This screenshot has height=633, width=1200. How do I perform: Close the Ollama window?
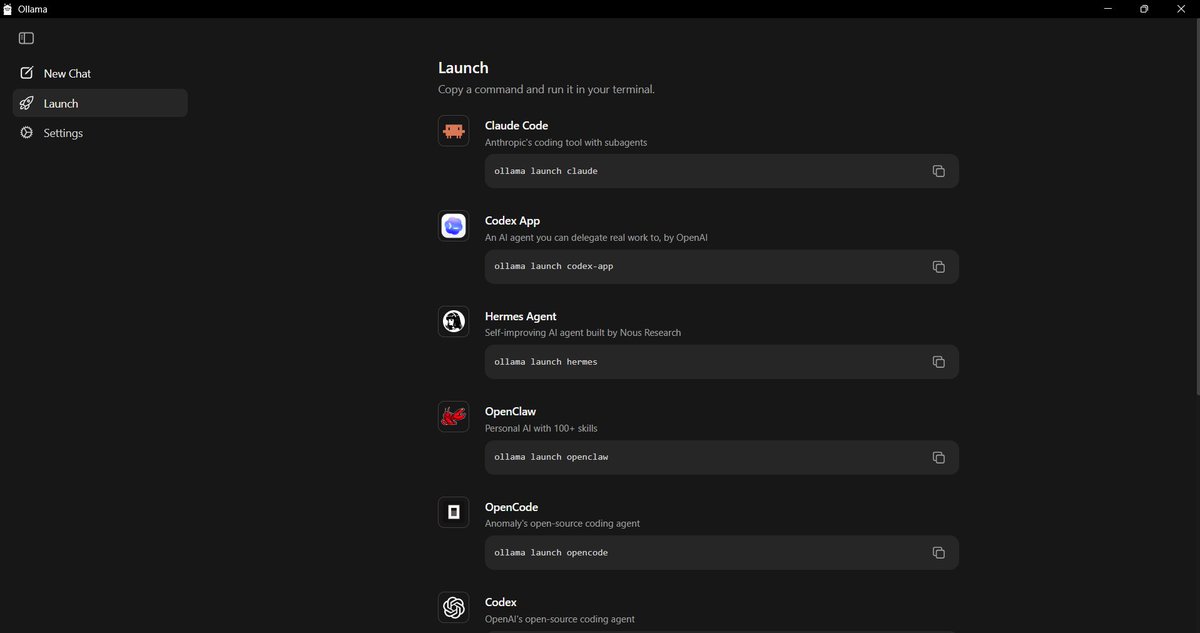point(1181,9)
